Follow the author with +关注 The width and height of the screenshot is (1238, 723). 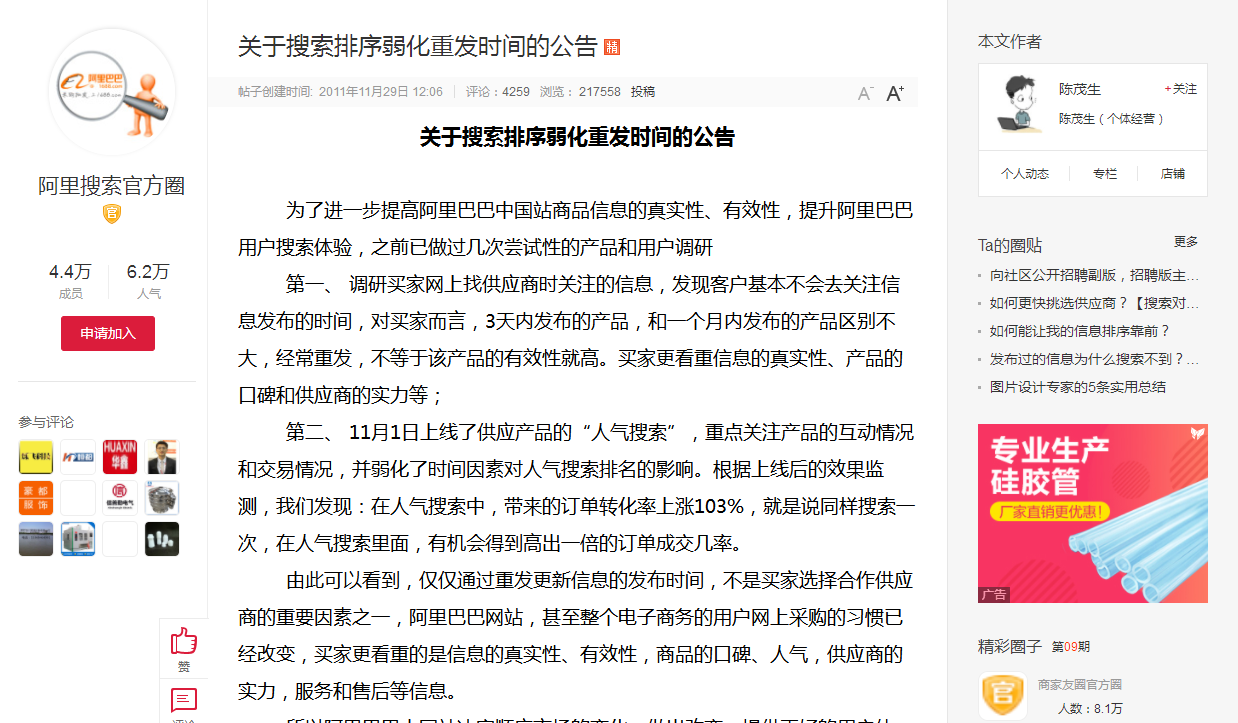(x=1180, y=89)
